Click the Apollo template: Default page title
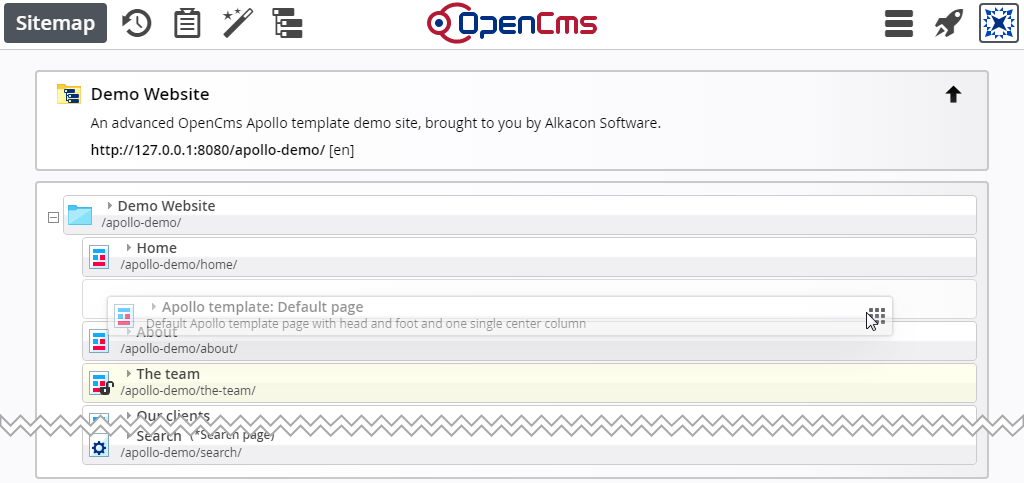1024x483 pixels. click(263, 307)
